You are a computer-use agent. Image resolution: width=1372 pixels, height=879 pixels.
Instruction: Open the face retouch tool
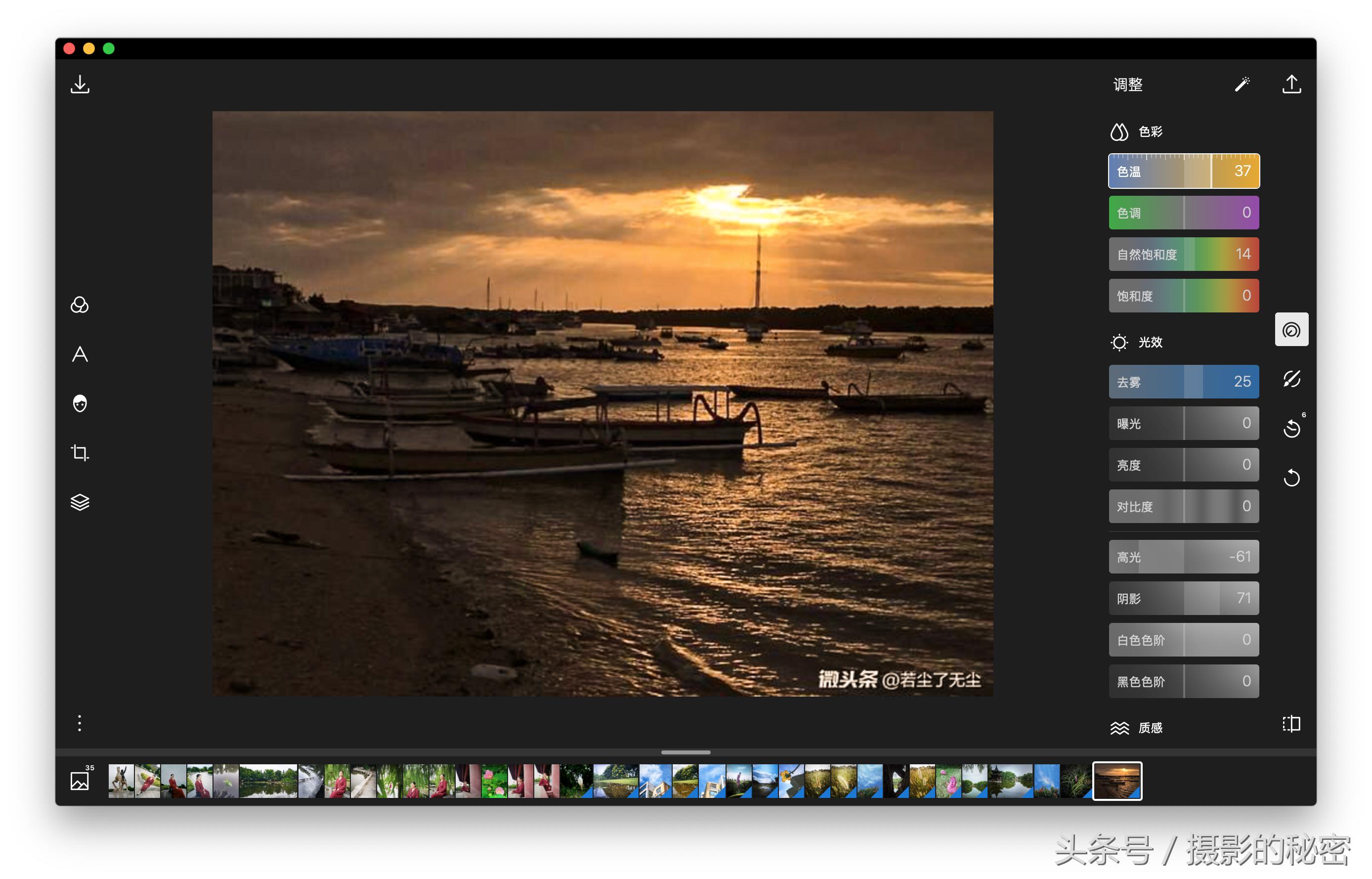[x=80, y=403]
